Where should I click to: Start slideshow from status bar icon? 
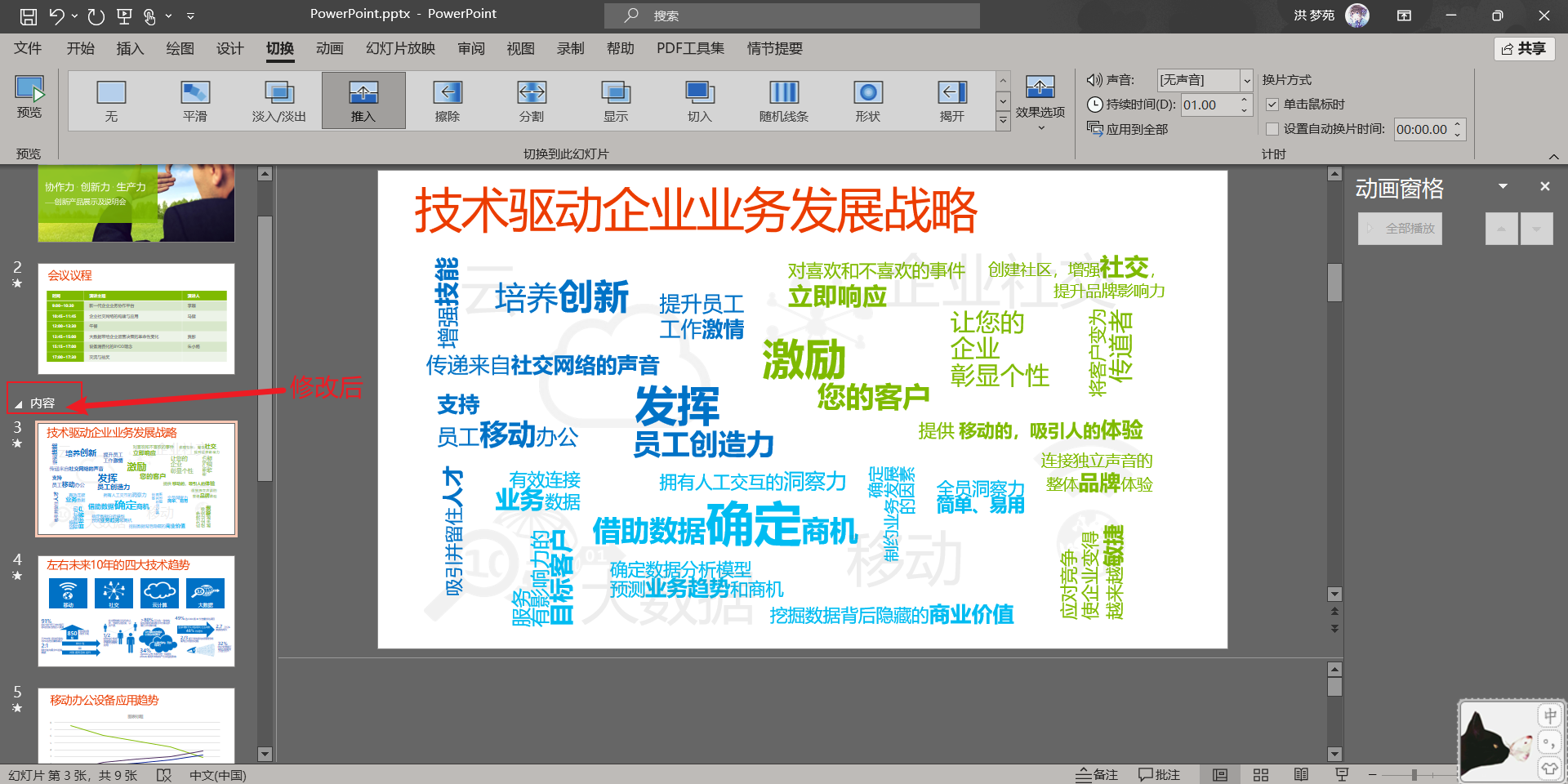[1342, 775]
